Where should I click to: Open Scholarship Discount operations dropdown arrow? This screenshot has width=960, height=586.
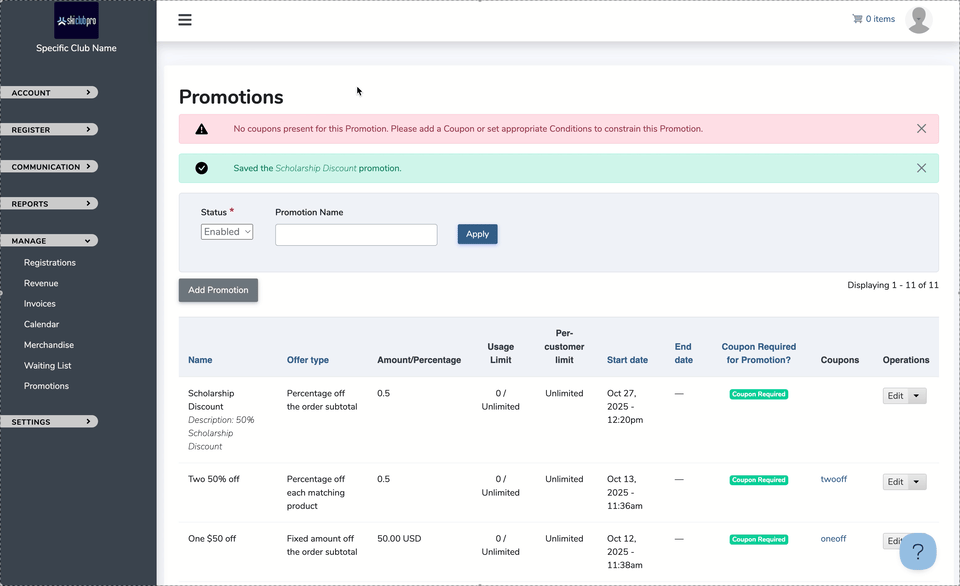click(x=917, y=396)
